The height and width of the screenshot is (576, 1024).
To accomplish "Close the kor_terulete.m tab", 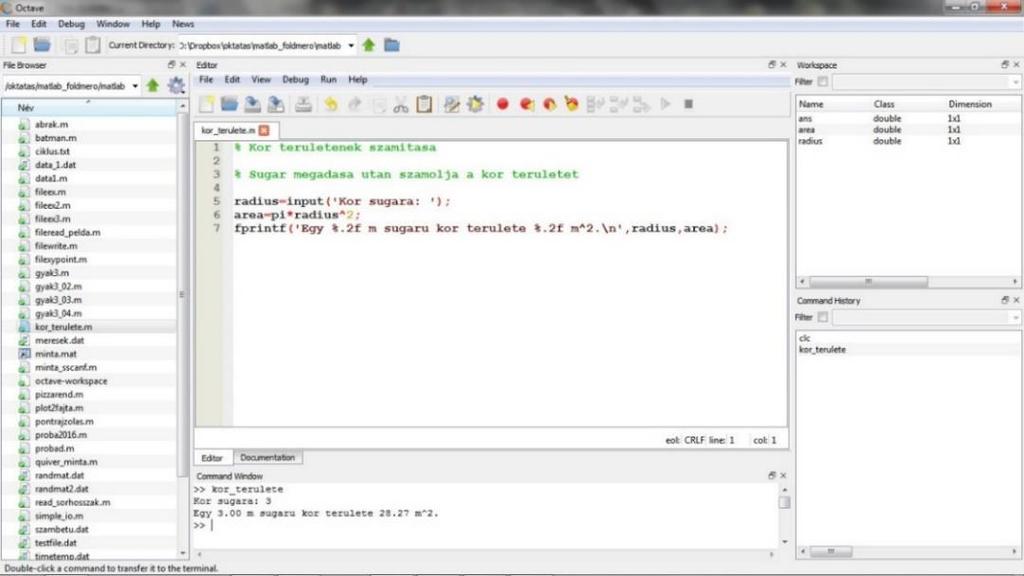I will point(264,131).
